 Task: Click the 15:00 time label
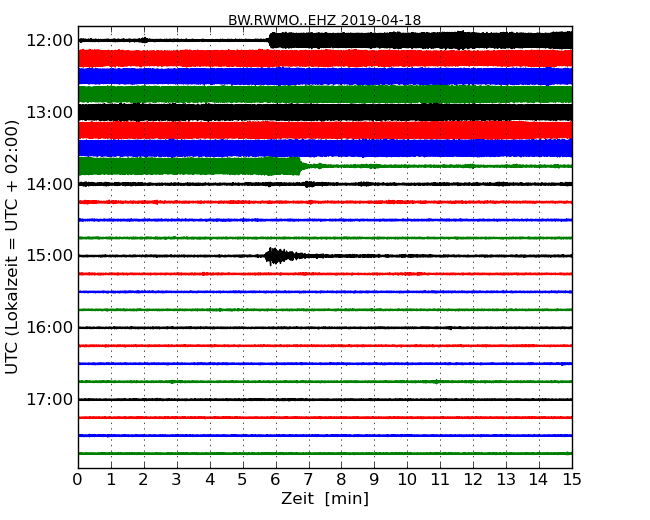[49, 255]
